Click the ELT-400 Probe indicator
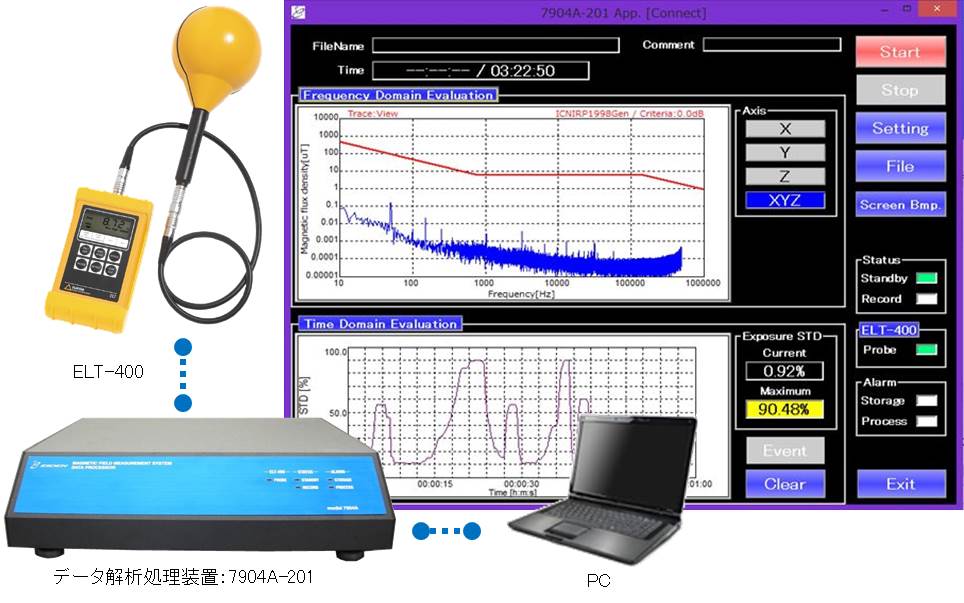This screenshot has width=964, height=603. point(929,350)
